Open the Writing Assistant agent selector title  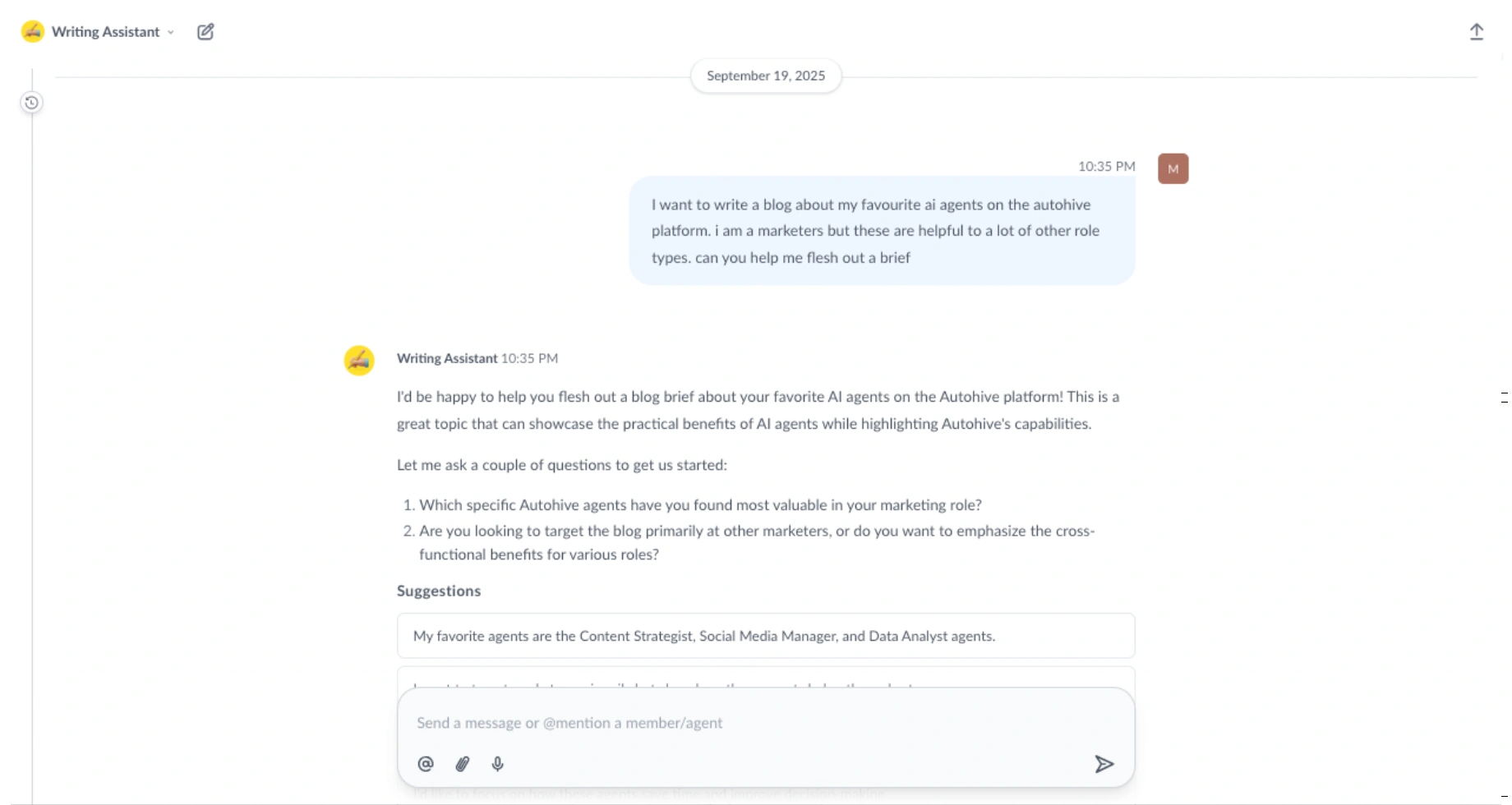coord(105,32)
